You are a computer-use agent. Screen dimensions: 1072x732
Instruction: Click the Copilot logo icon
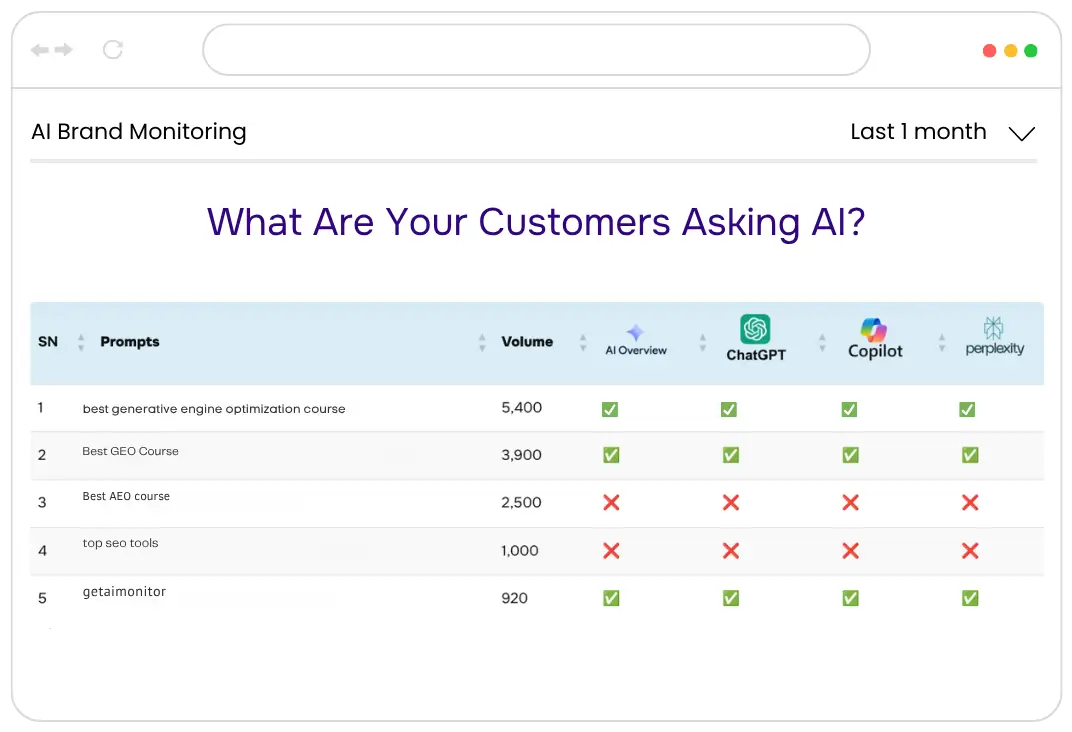(x=874, y=329)
